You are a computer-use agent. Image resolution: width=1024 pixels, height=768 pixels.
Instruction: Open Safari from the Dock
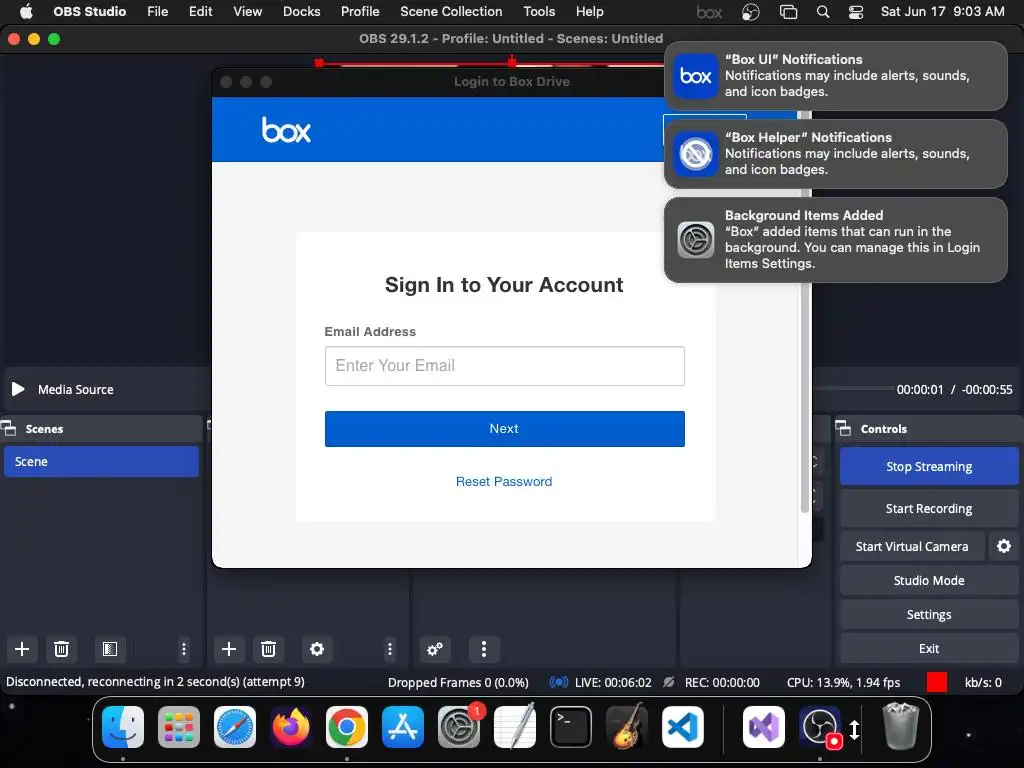coord(235,727)
